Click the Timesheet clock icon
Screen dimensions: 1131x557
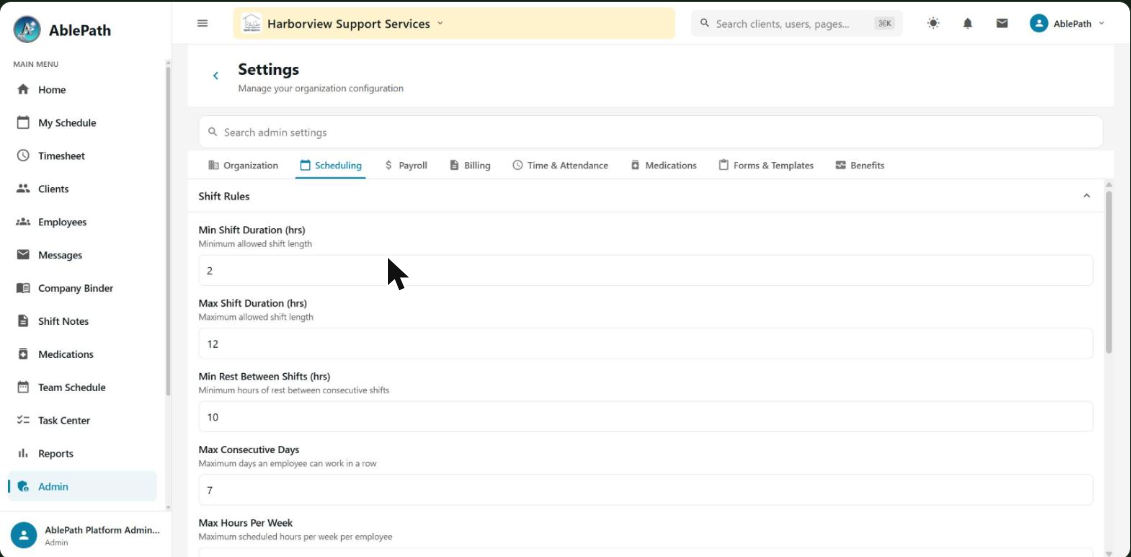[x=23, y=156]
